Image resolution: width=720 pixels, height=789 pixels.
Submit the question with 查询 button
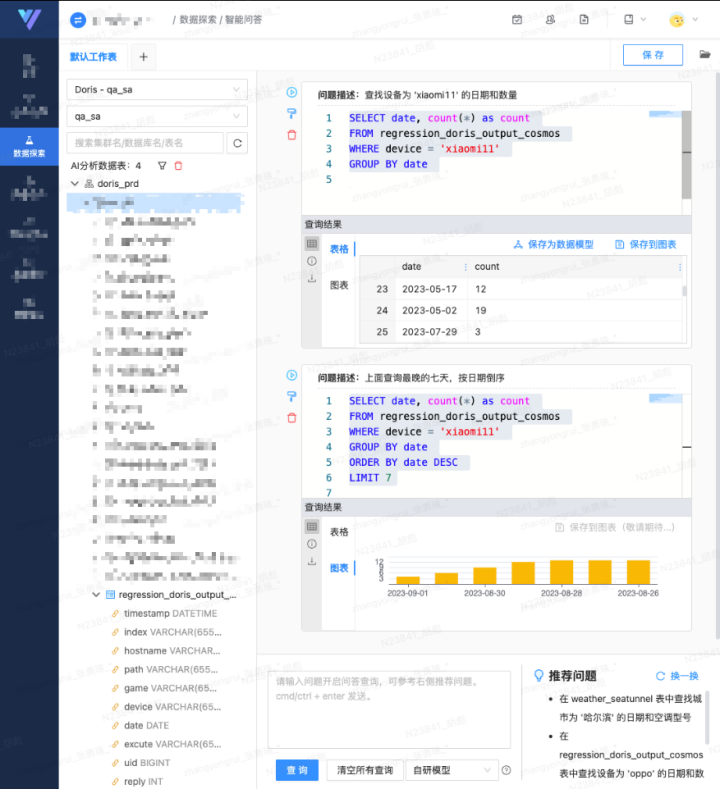(297, 770)
